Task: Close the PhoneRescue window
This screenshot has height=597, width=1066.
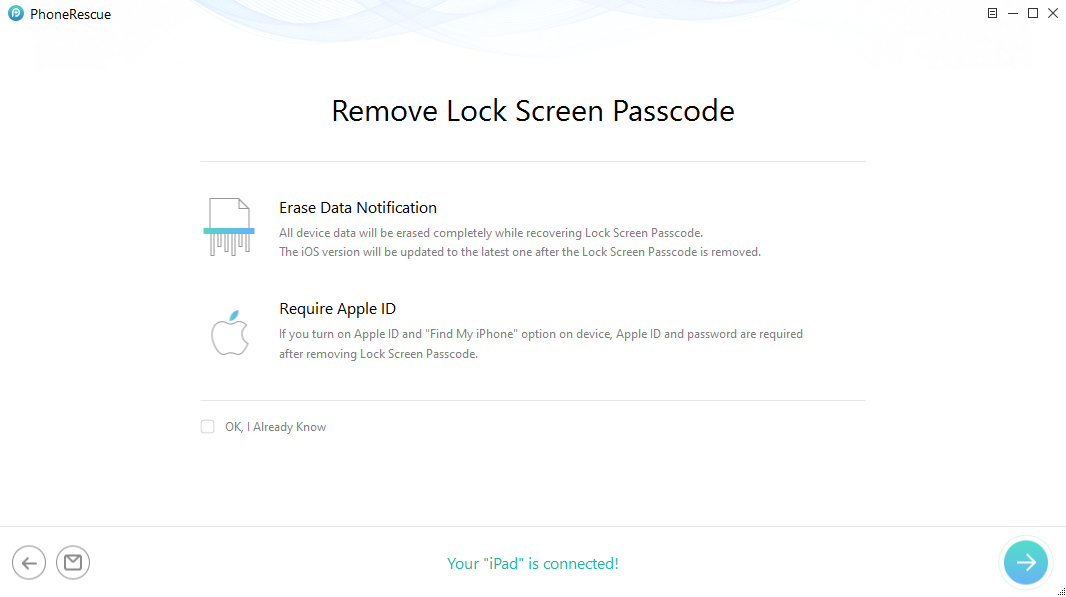Action: pyautogui.click(x=1052, y=13)
